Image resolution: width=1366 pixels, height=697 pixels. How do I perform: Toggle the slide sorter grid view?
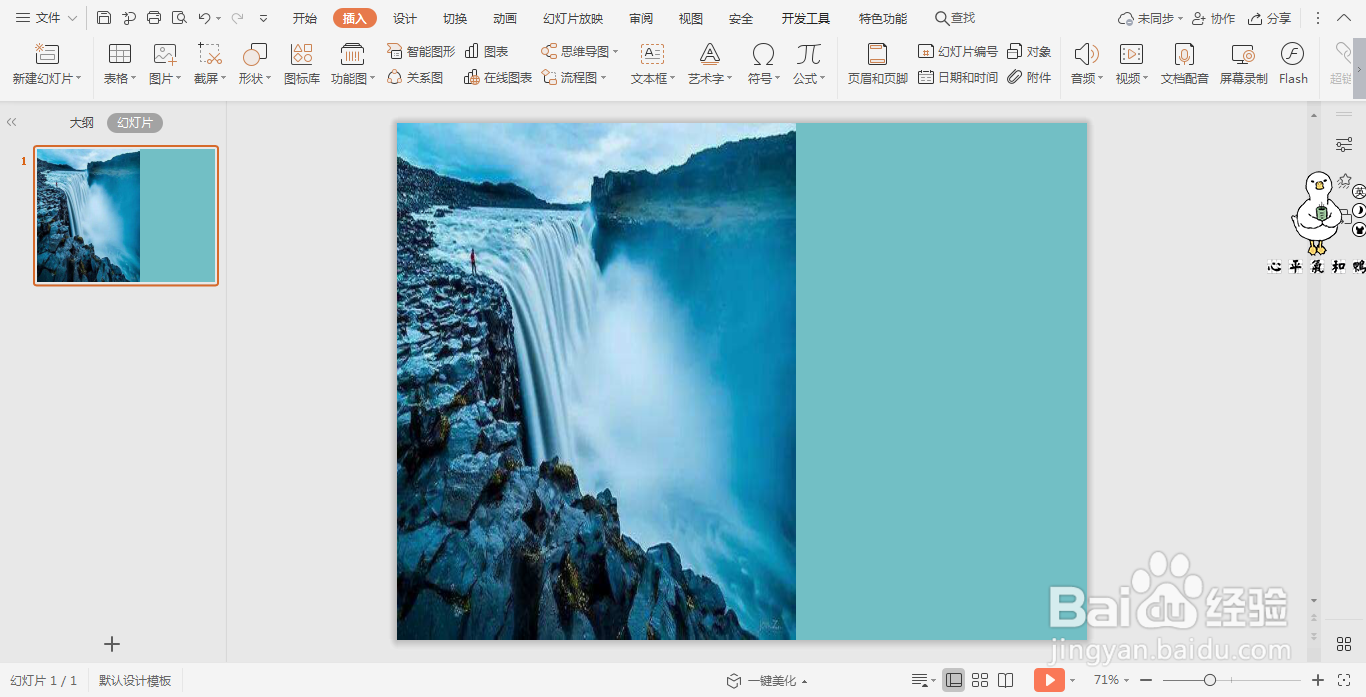pyautogui.click(x=980, y=680)
